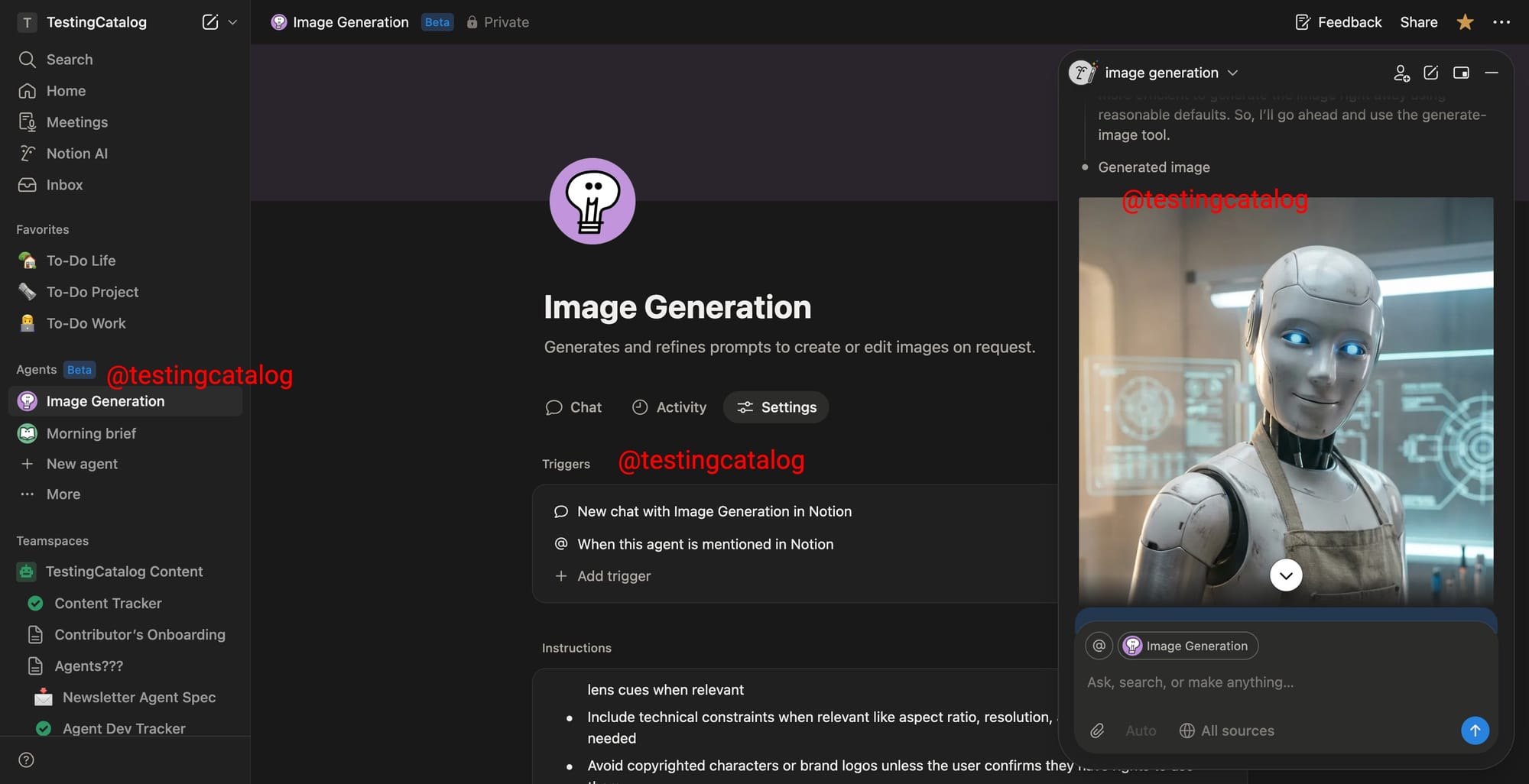Select the Morning brief agent
This screenshot has width=1529, height=784.
coord(92,433)
